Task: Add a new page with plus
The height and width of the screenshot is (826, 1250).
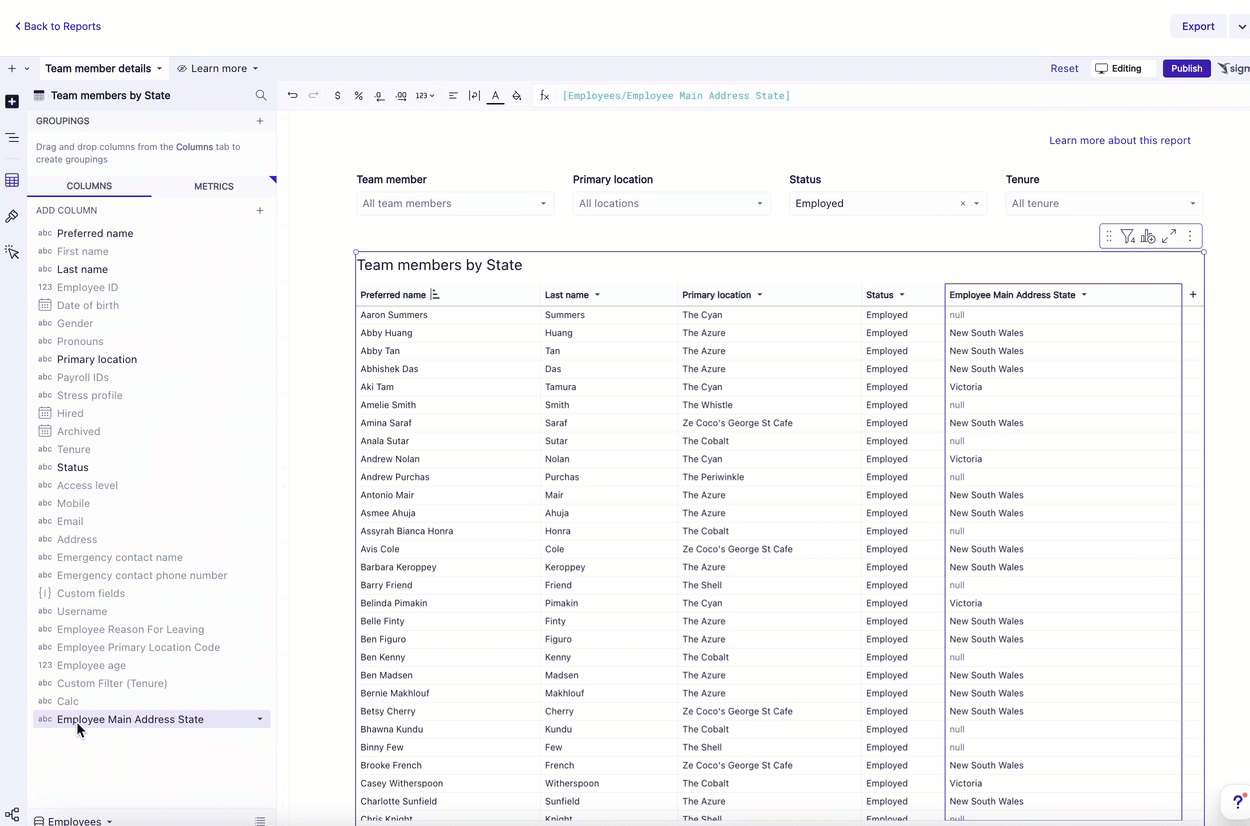Action: coord(12,69)
